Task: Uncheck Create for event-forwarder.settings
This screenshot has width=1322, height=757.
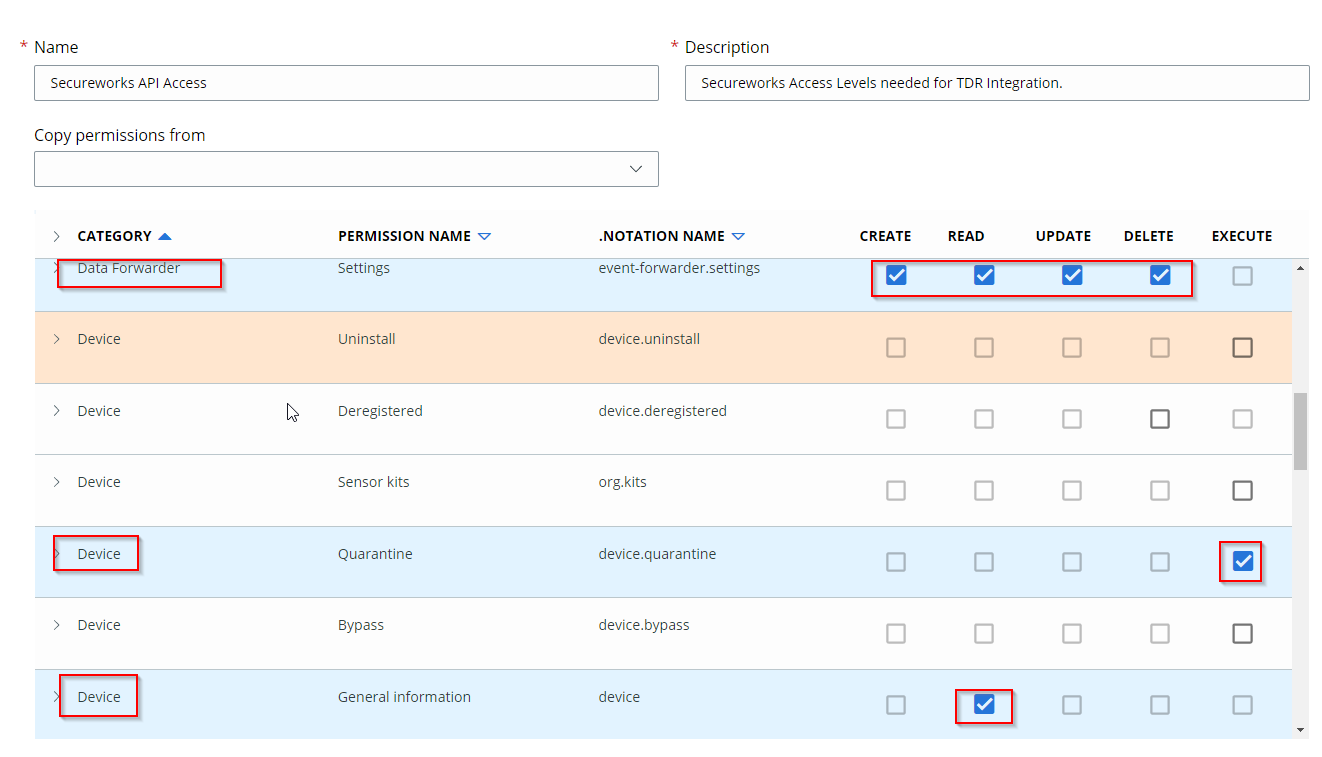Action: point(896,276)
